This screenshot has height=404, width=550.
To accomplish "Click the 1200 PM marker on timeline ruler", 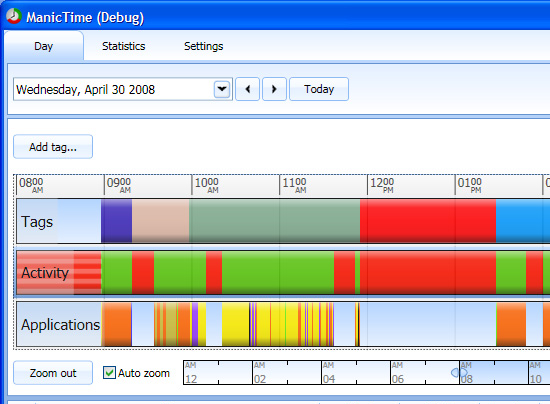I will coord(382,185).
